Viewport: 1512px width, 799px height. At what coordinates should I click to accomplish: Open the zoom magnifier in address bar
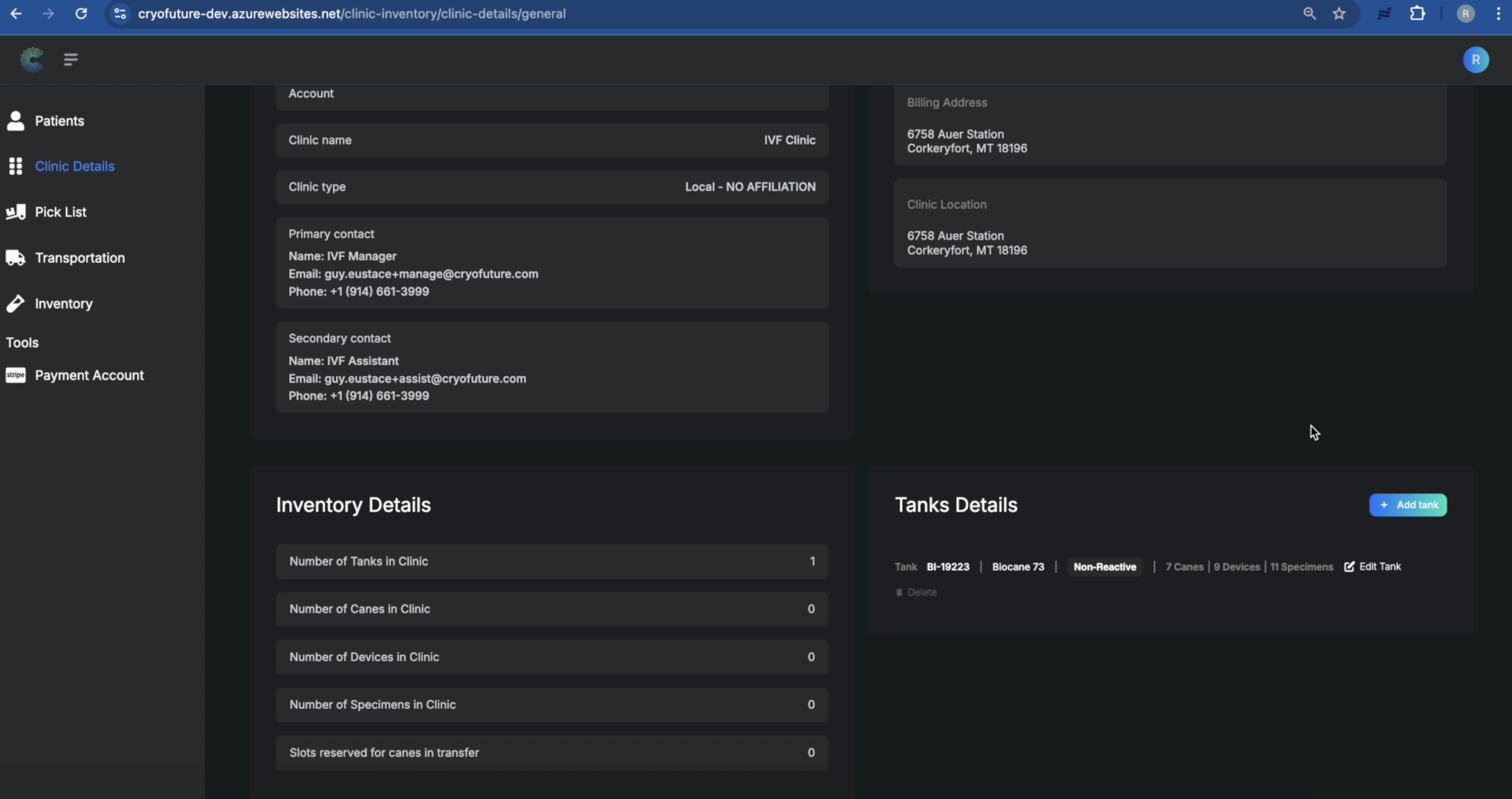pyautogui.click(x=1309, y=14)
